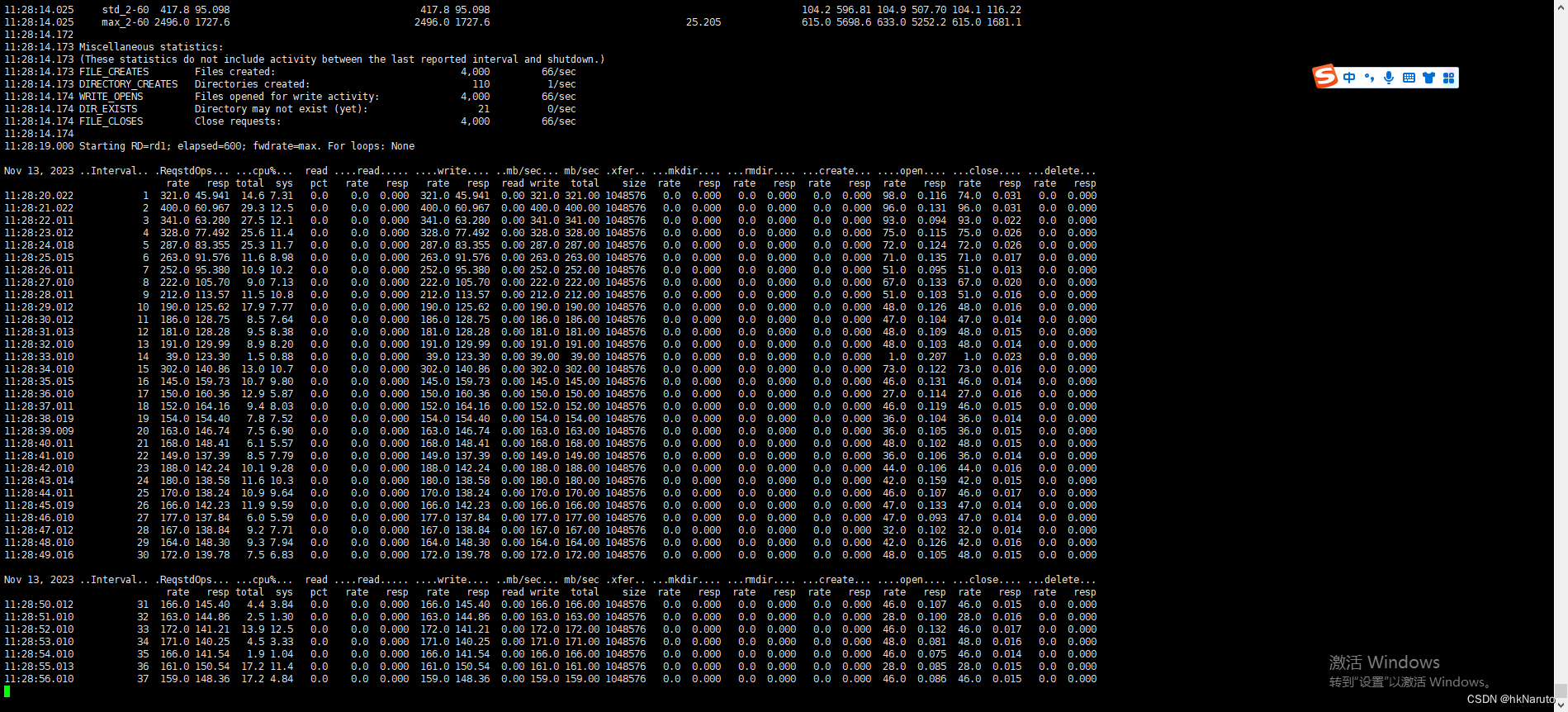Open the soft keyboard icon on IME toolbar
1568x712 pixels.
pos(1409,78)
